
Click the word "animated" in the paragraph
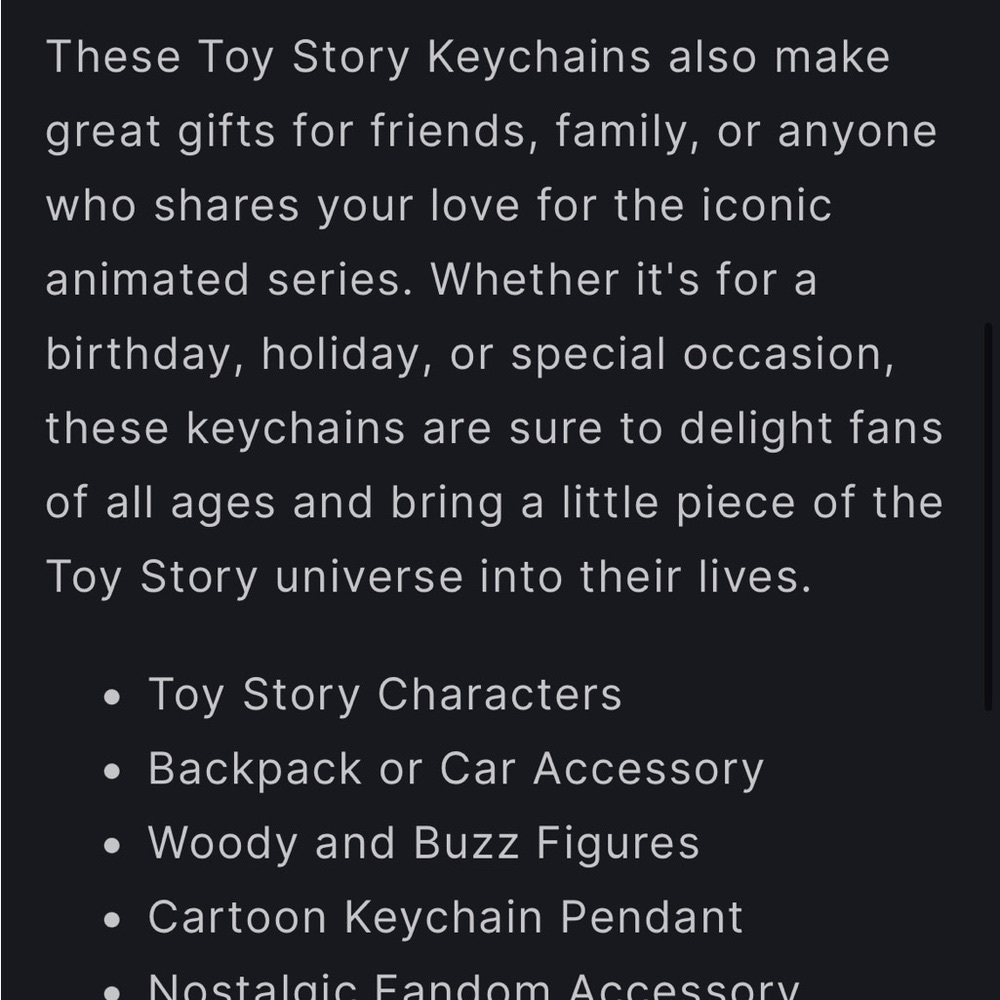(x=147, y=280)
